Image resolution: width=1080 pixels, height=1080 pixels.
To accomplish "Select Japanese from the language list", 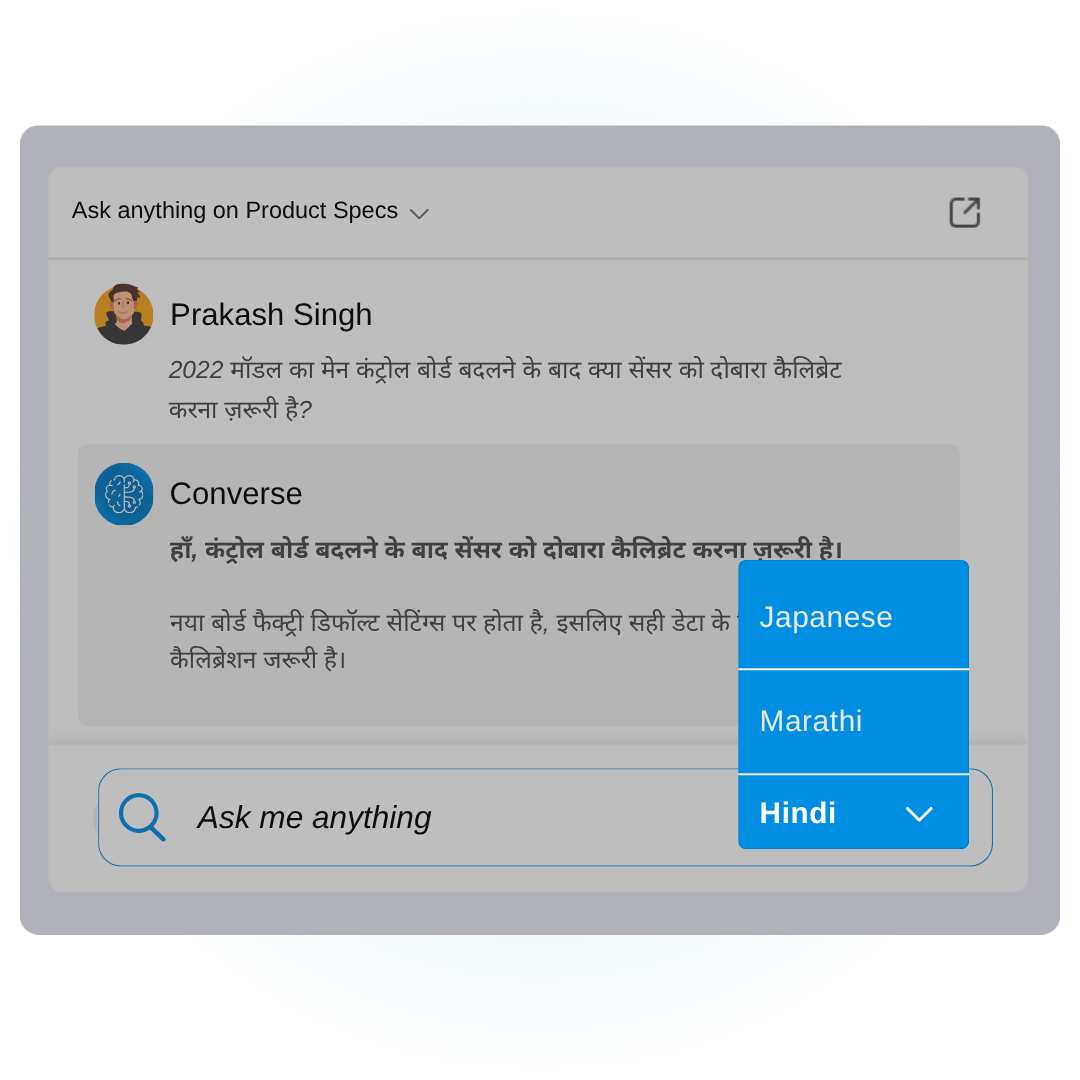I will click(853, 615).
